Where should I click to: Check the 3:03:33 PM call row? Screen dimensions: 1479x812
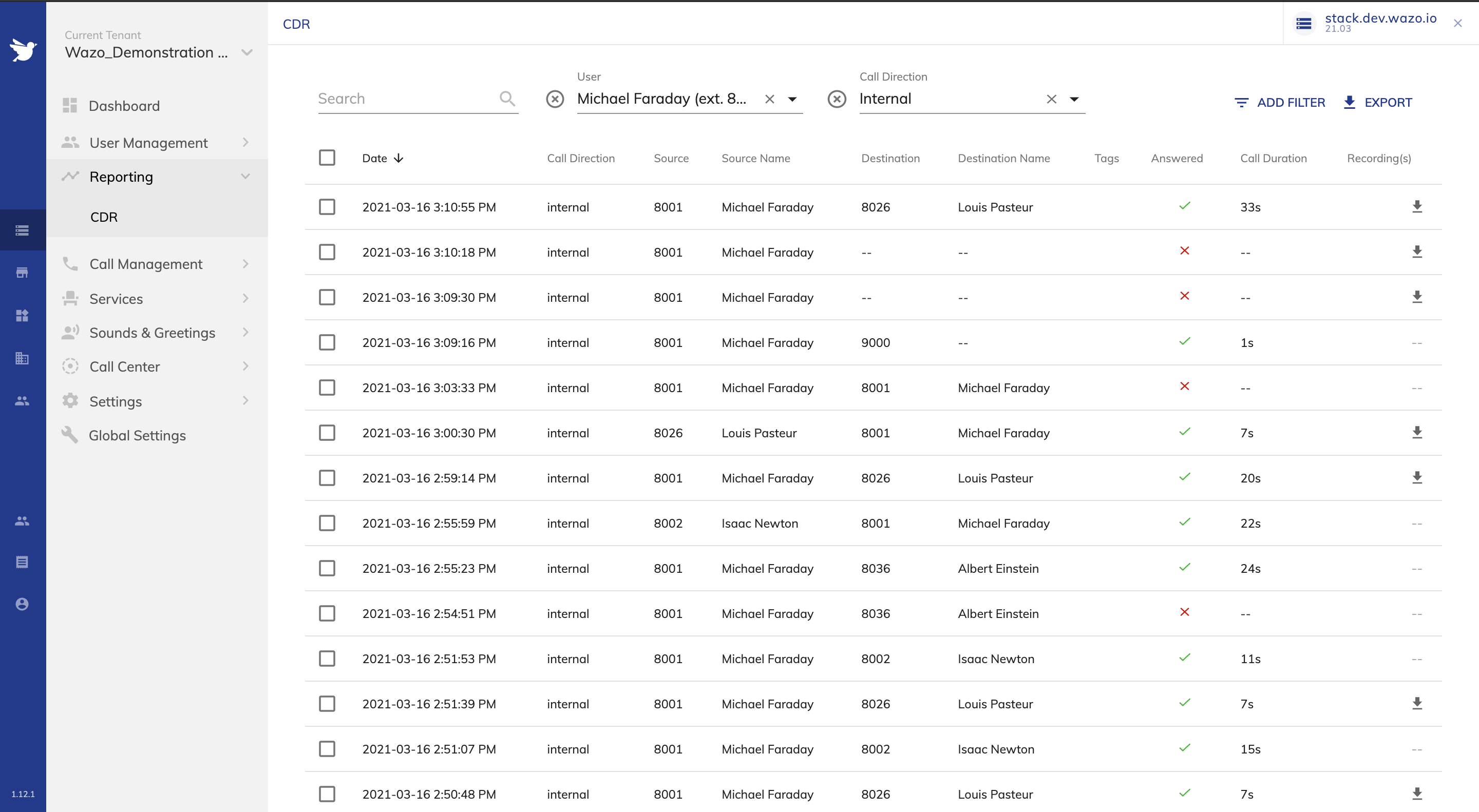coord(327,388)
